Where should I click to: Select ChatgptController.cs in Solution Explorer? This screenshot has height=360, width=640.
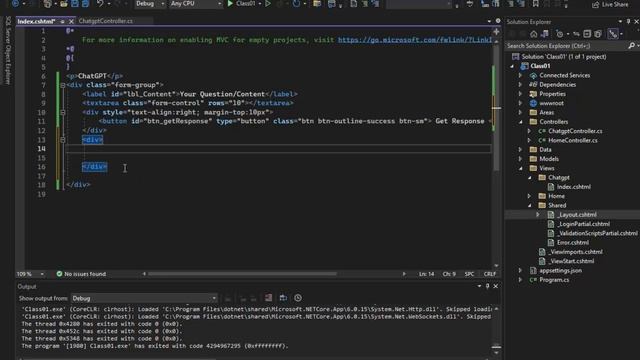point(575,131)
